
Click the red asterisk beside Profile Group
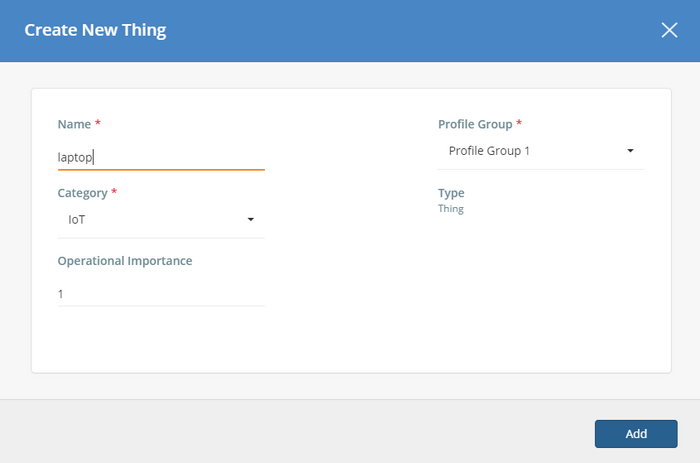(x=519, y=122)
